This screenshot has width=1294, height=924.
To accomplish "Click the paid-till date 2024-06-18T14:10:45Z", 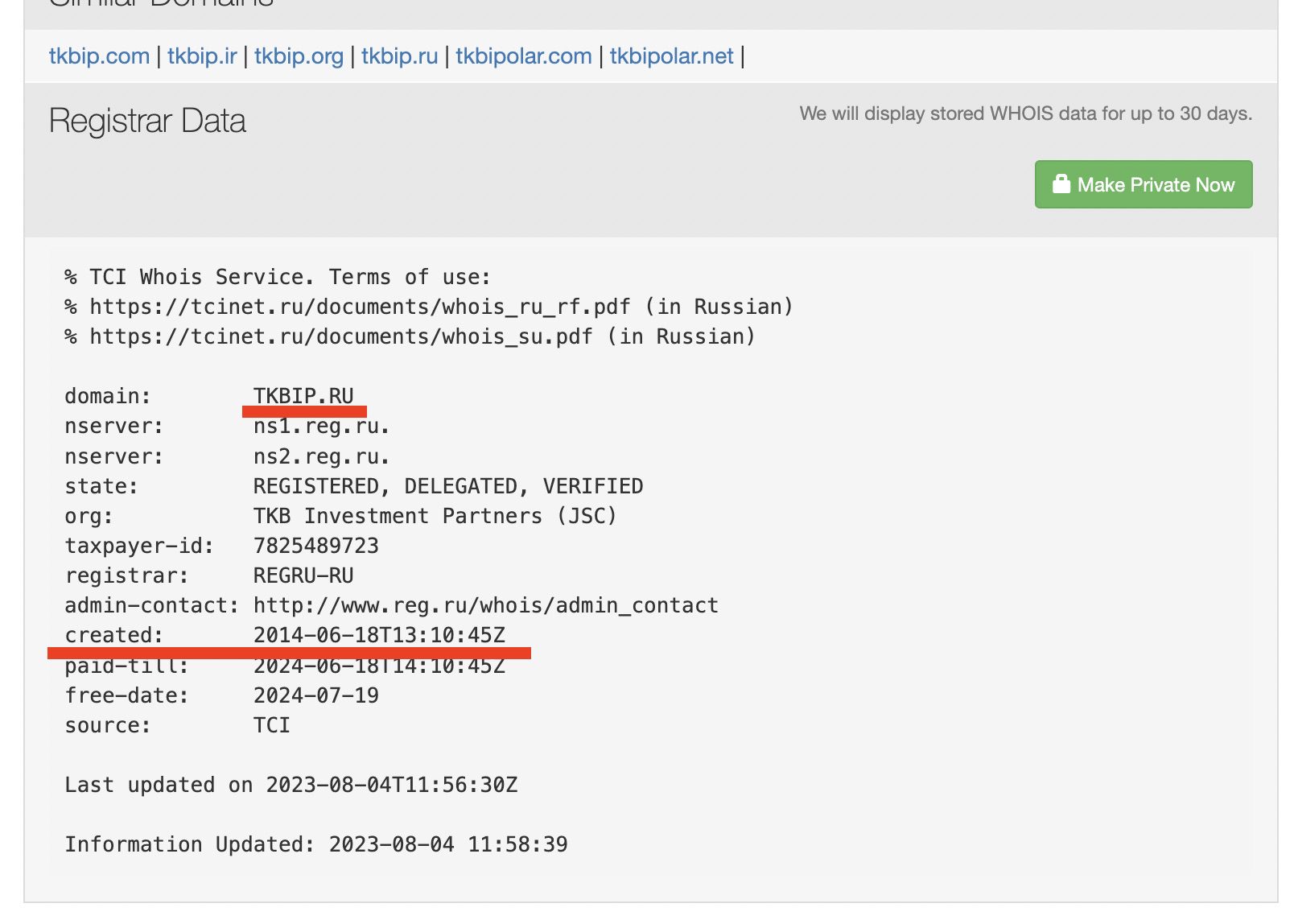I will point(379,666).
